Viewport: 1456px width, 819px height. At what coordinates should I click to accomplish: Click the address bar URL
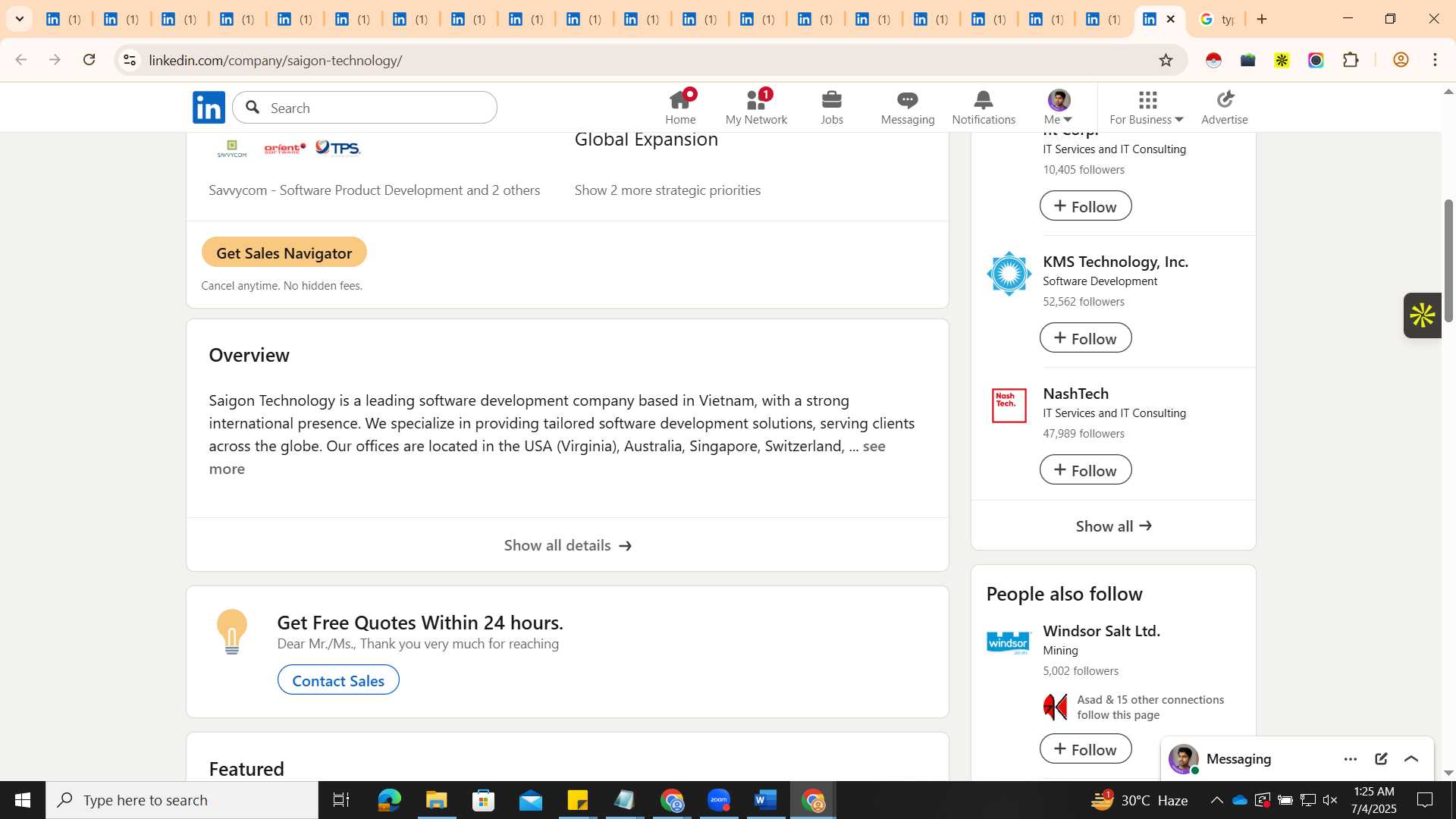(276, 60)
